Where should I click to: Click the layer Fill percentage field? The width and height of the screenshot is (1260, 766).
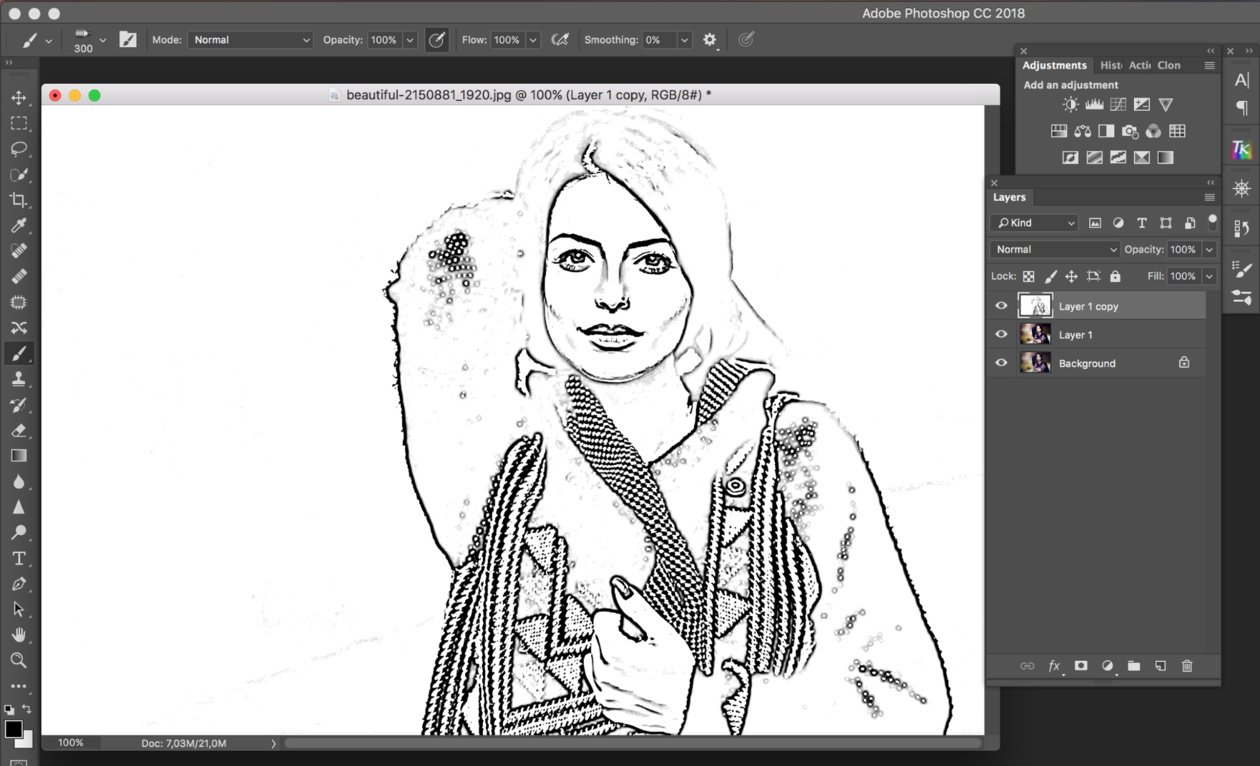pyautogui.click(x=1182, y=276)
